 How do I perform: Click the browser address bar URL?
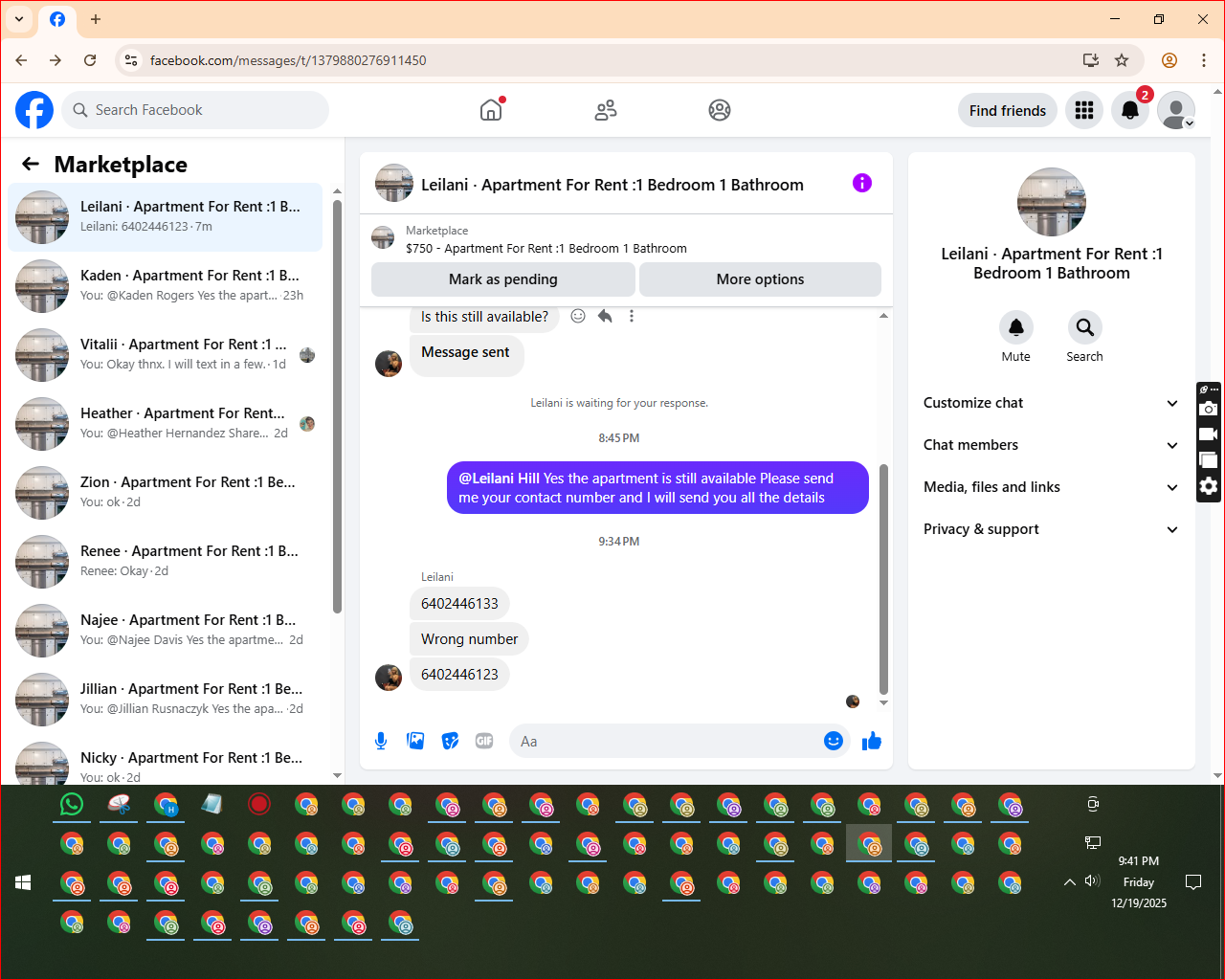pyautogui.click(x=288, y=60)
